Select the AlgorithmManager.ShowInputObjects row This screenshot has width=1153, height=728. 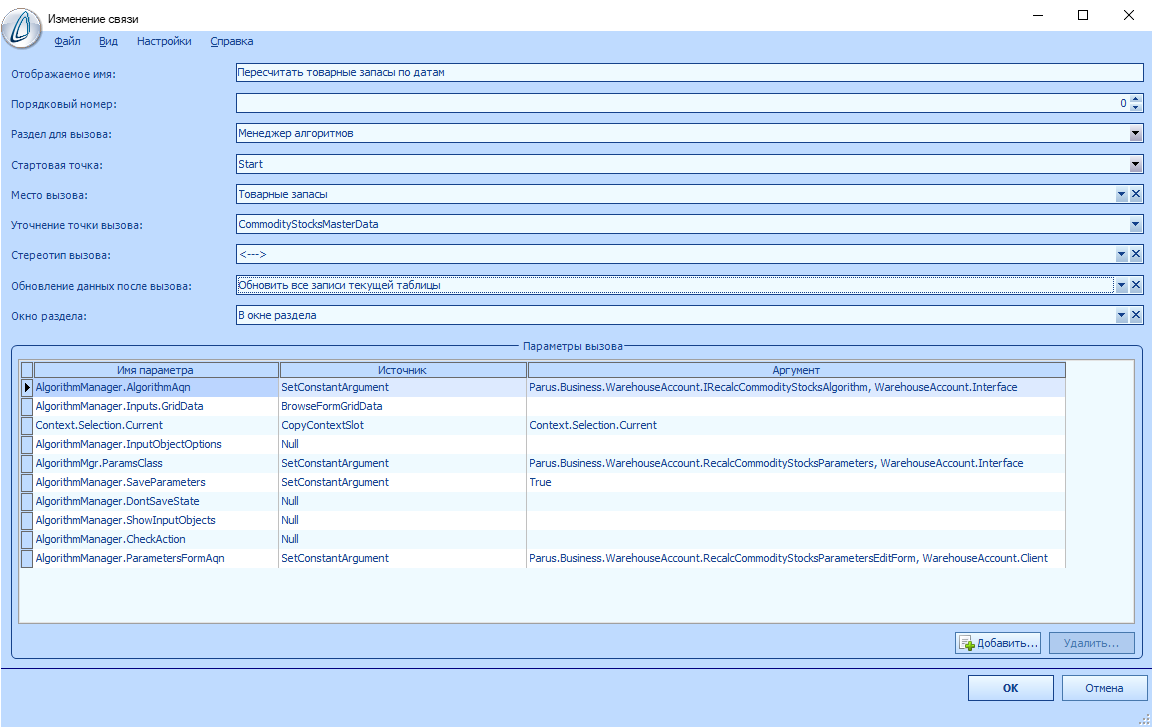tap(543, 520)
